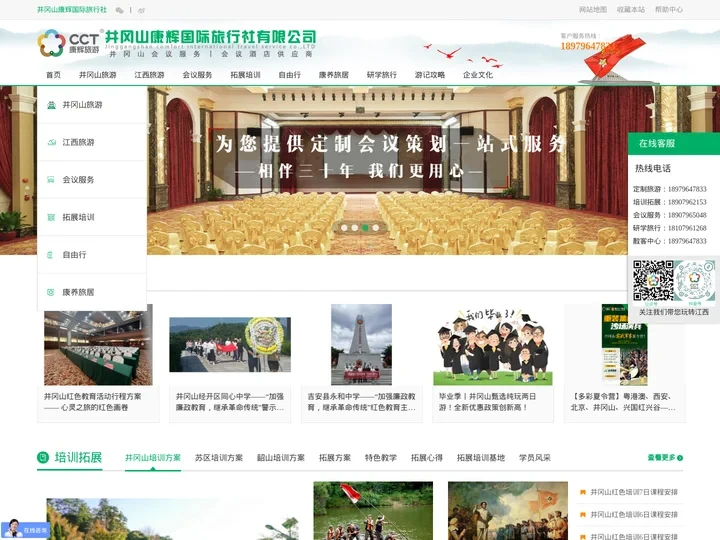Click the round green CCT QR code

[694, 280]
